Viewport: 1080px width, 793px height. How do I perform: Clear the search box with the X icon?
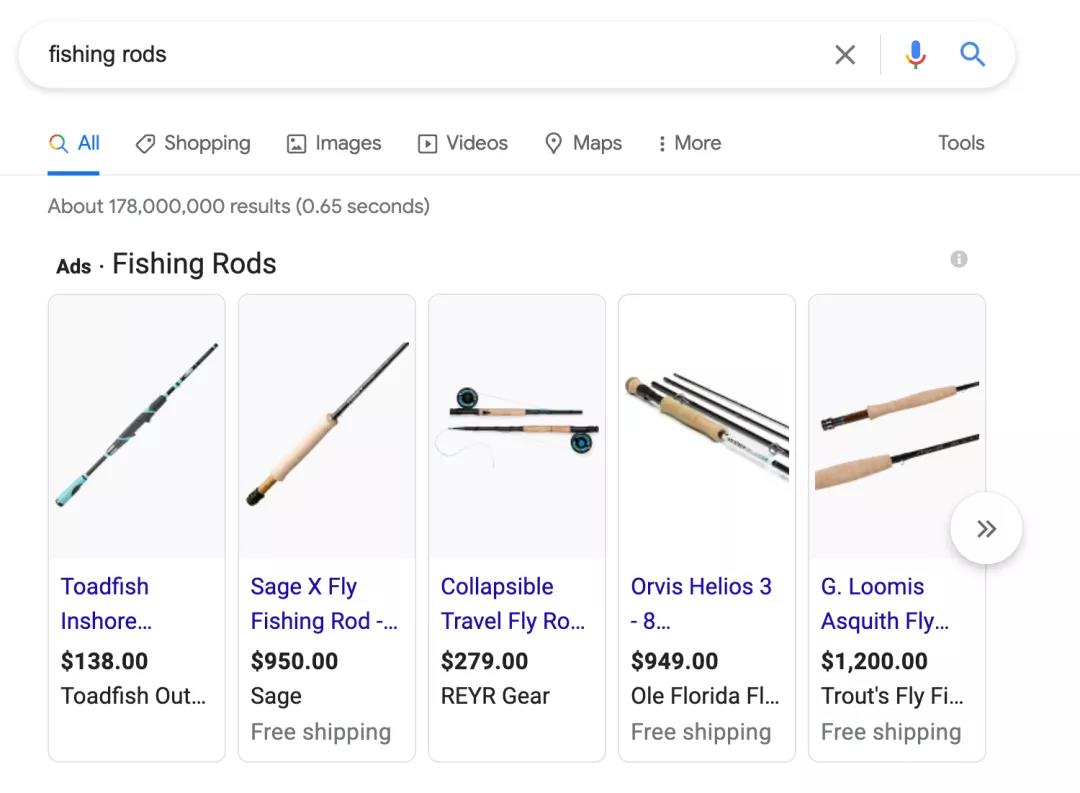coord(845,55)
